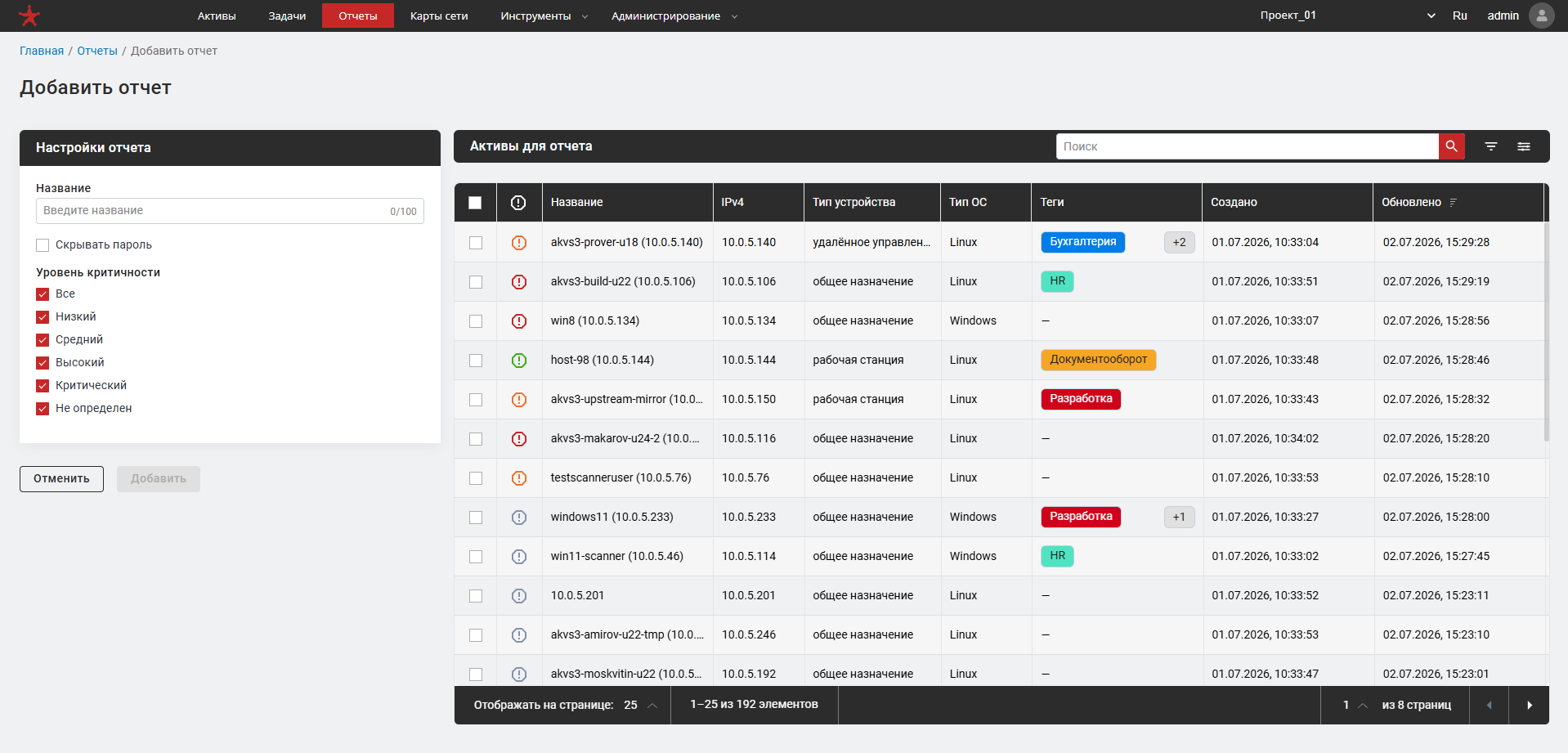Click criticality icon for win8 row
The width and height of the screenshot is (1568, 753).
click(519, 321)
